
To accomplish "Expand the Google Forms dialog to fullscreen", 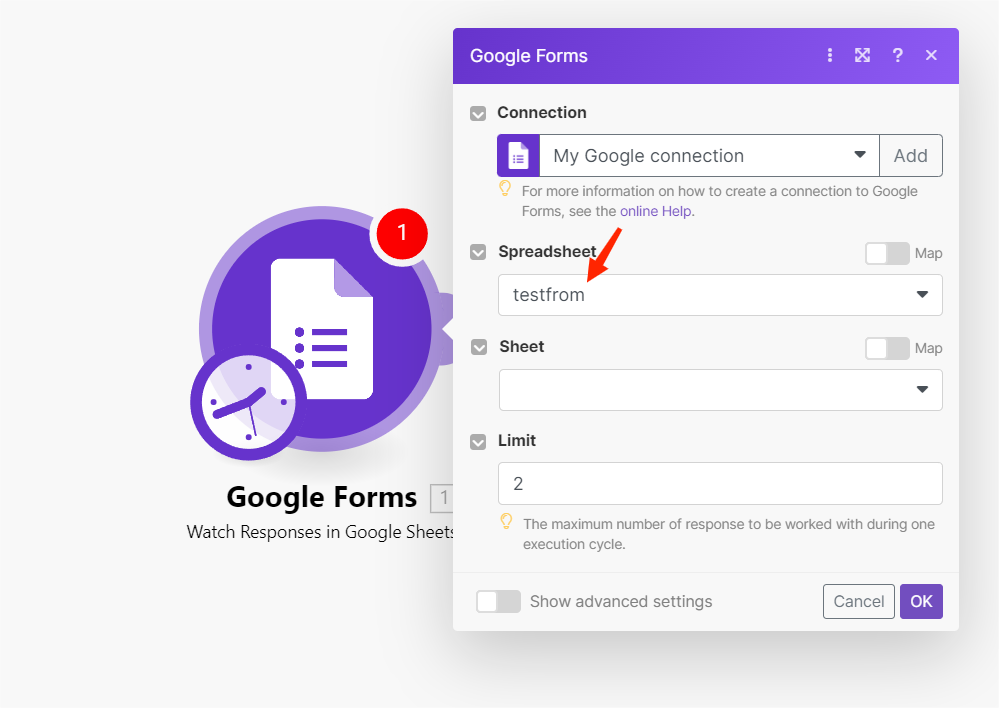I will point(862,55).
